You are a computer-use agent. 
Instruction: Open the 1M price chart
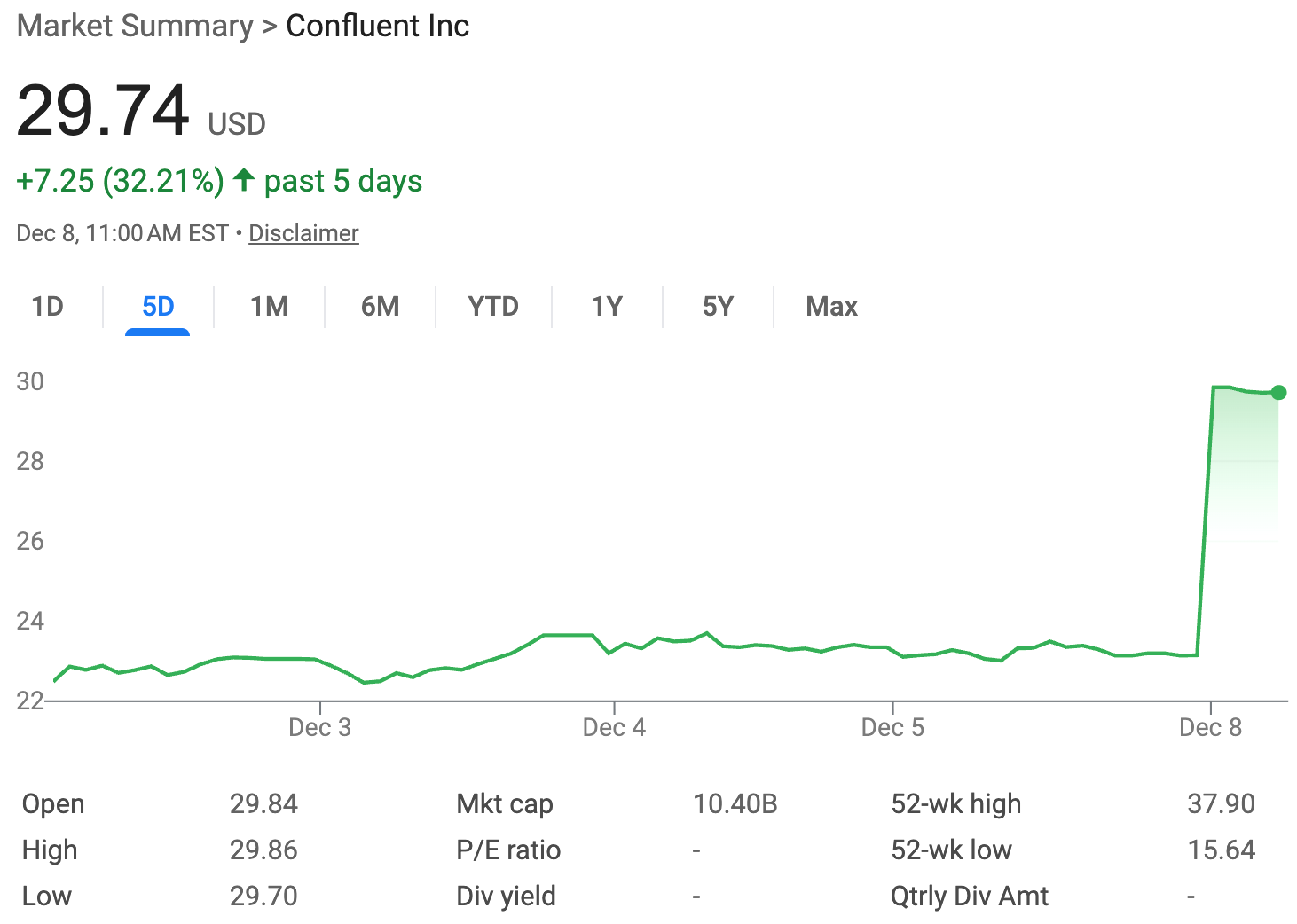(268, 306)
